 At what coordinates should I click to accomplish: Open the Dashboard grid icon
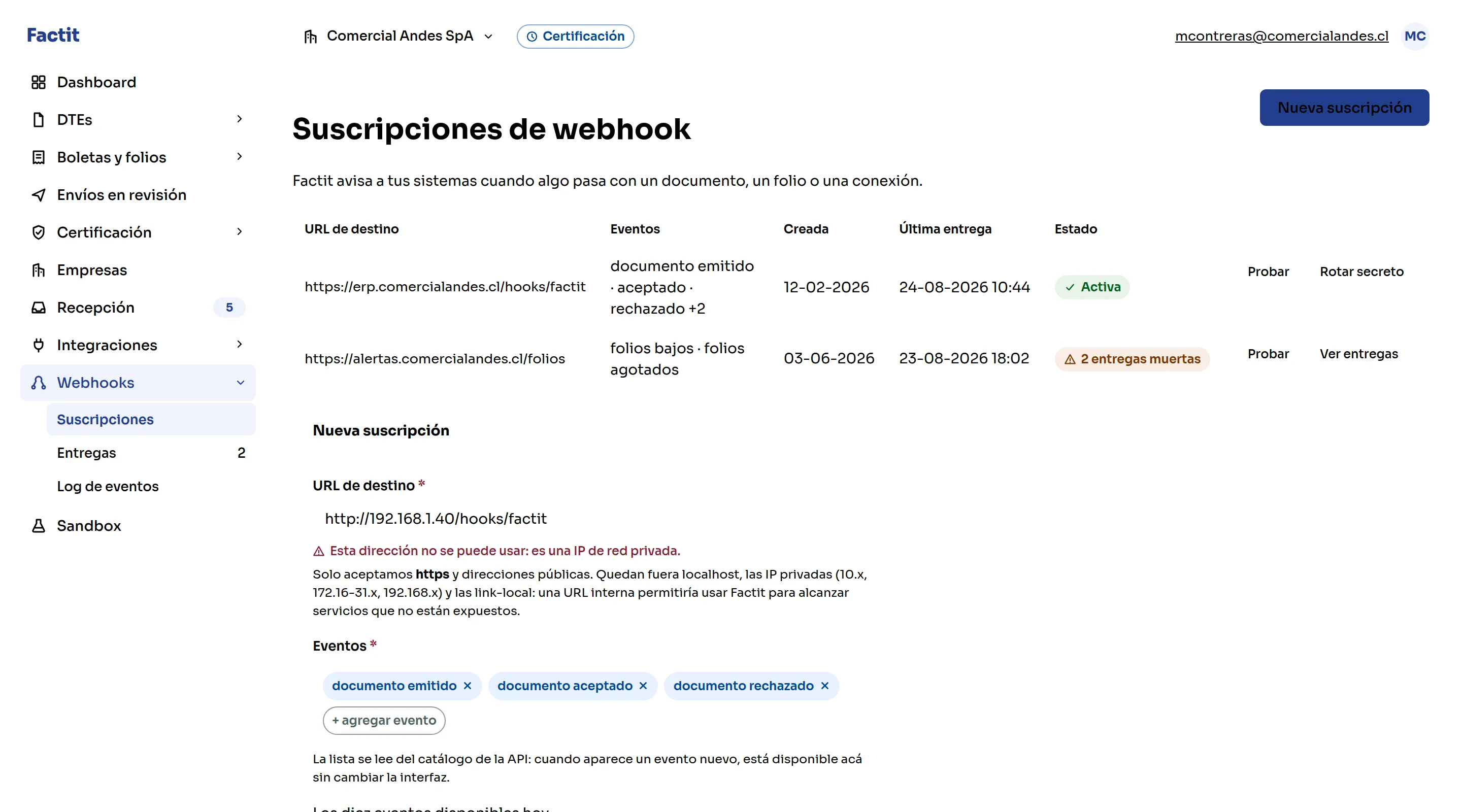tap(38, 82)
